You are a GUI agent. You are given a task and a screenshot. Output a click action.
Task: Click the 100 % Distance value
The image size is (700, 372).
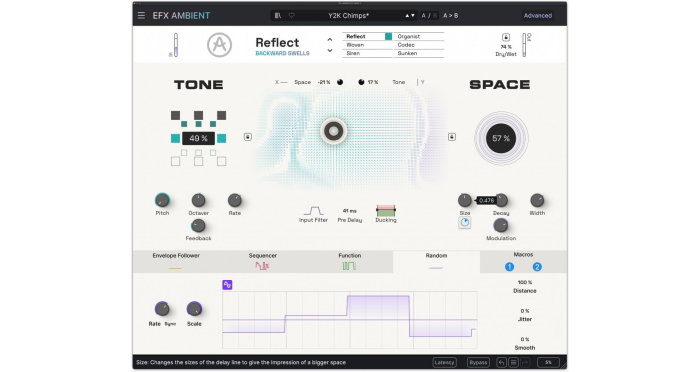[525, 282]
